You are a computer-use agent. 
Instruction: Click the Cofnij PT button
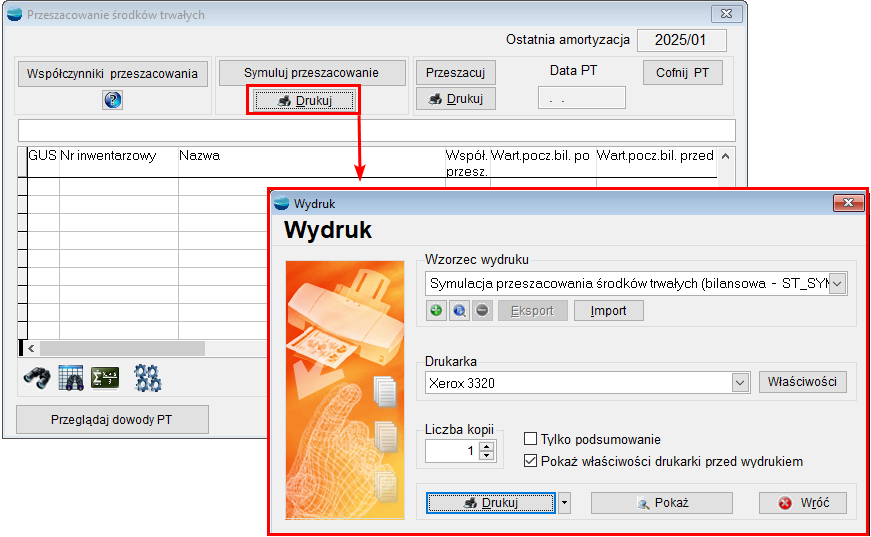pyautogui.click(x=683, y=73)
